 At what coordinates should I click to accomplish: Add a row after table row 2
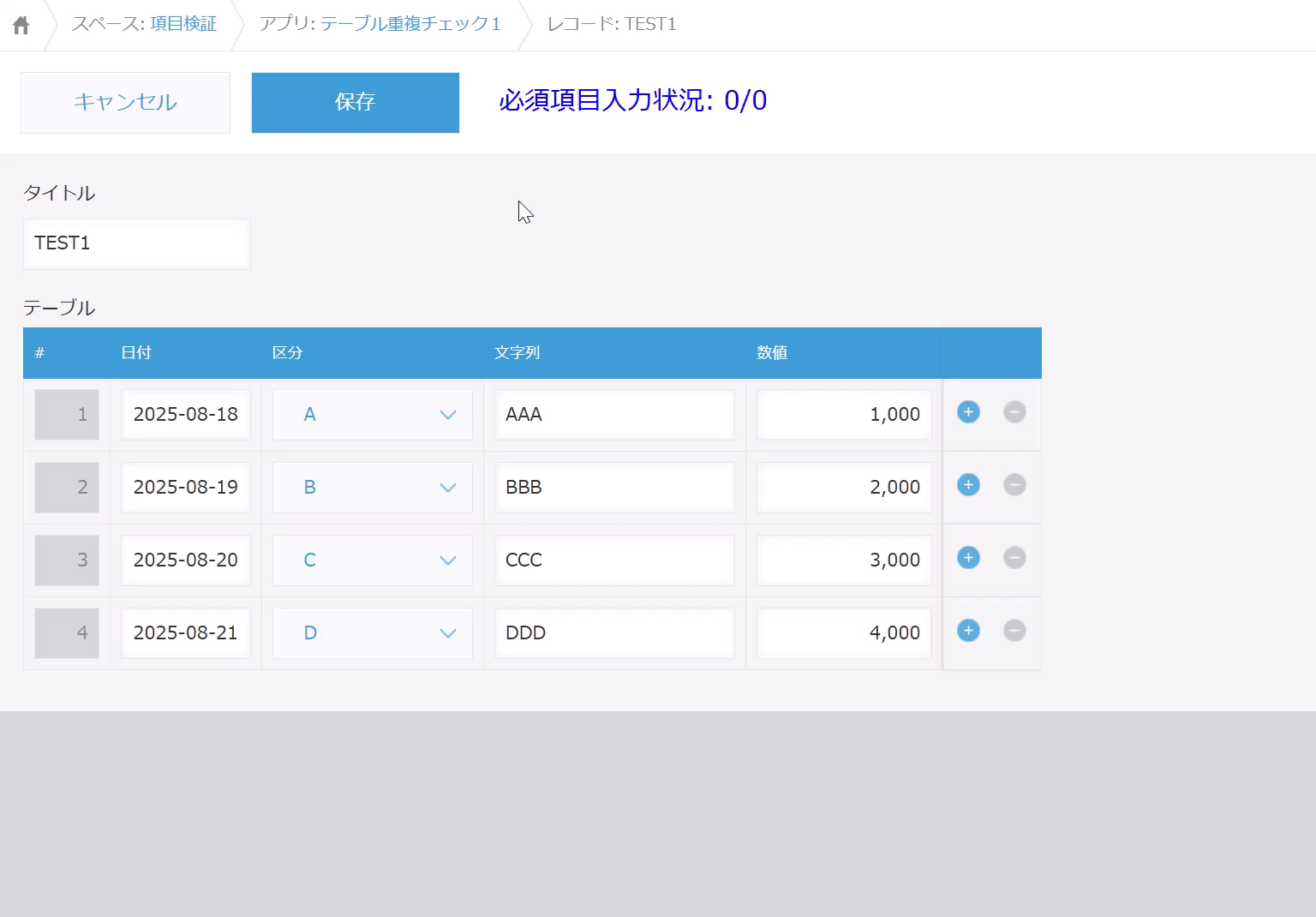[x=968, y=485]
